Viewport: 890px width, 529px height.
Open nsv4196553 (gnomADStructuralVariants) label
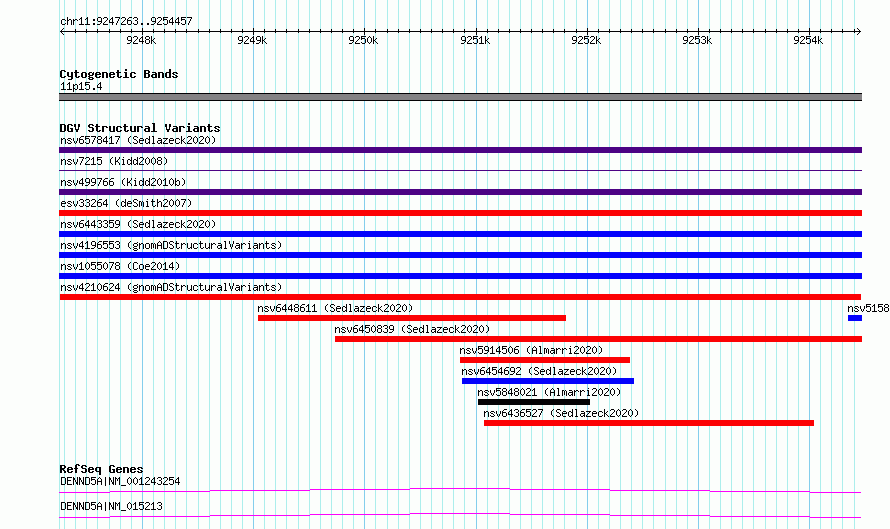[171, 245]
